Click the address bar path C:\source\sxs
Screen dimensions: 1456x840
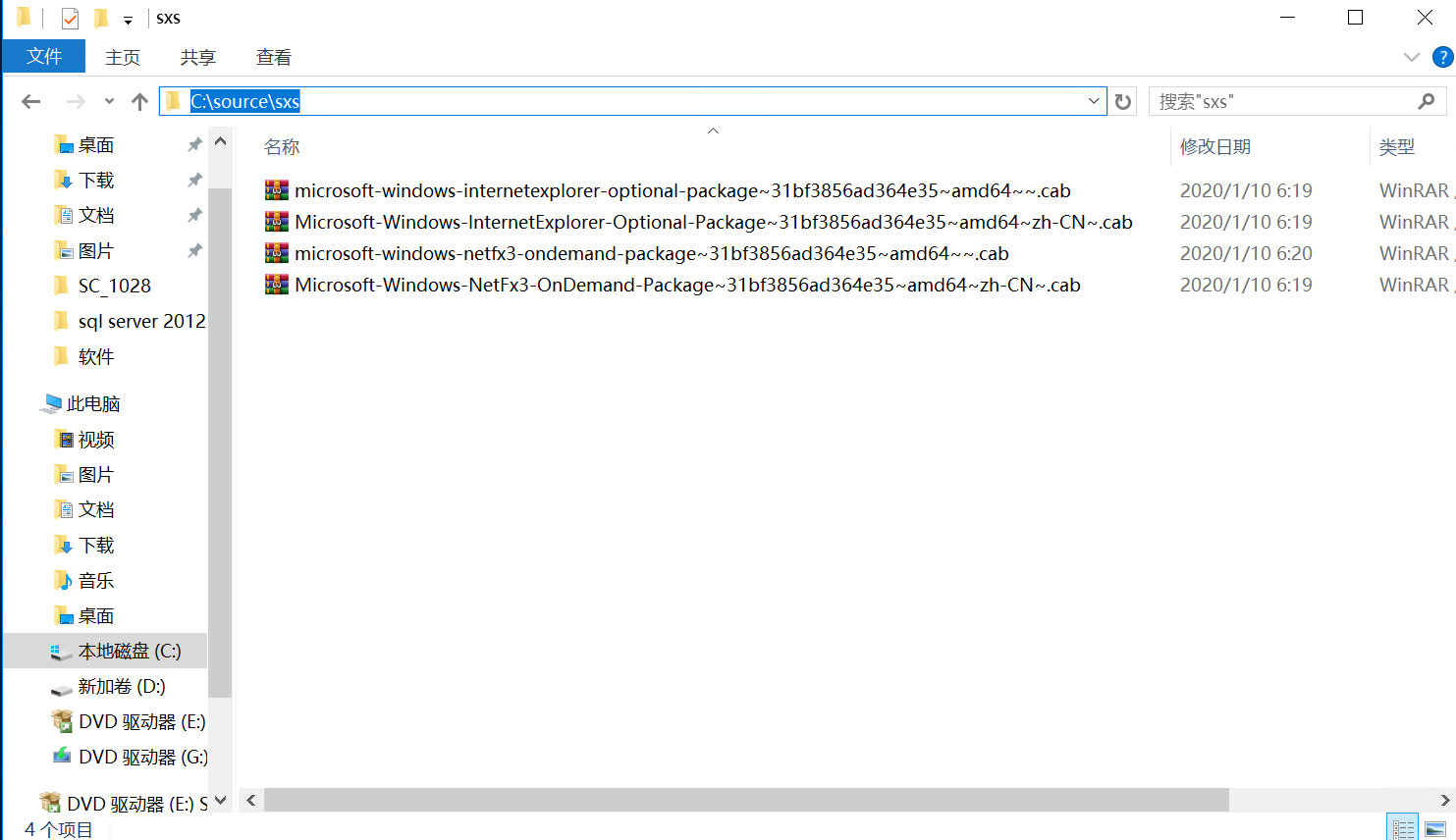point(245,101)
